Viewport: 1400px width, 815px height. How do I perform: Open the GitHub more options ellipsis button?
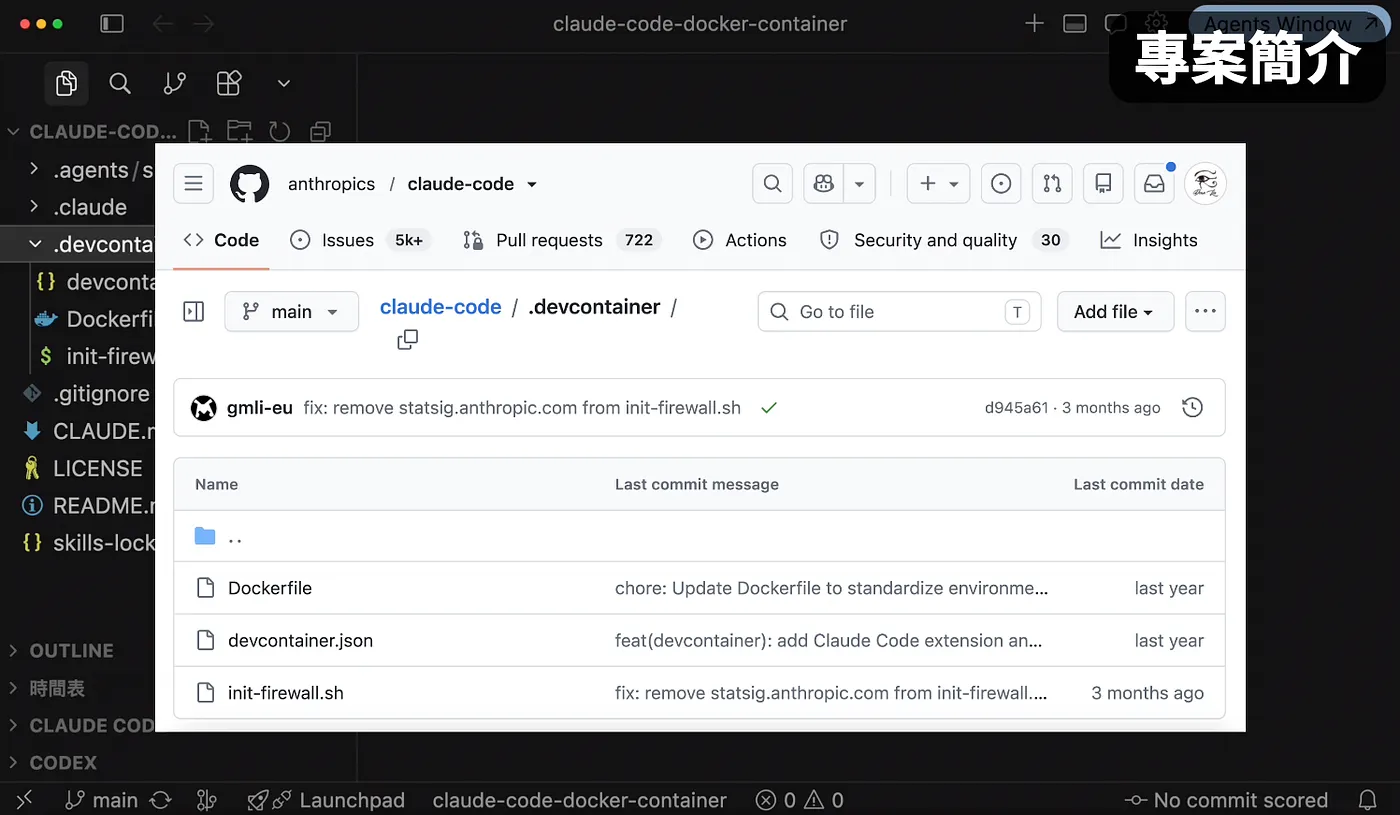(1205, 312)
